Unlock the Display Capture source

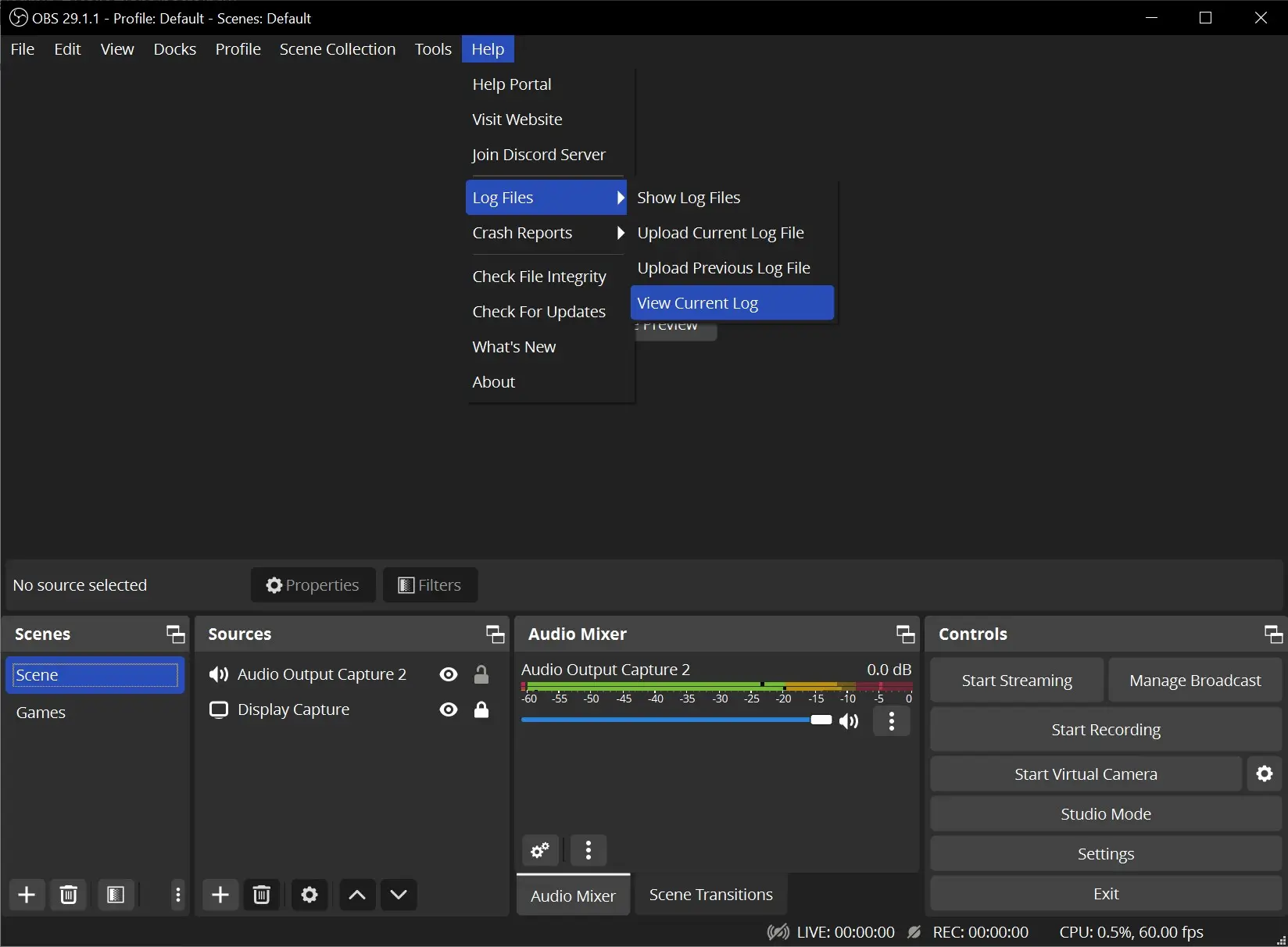(x=481, y=709)
